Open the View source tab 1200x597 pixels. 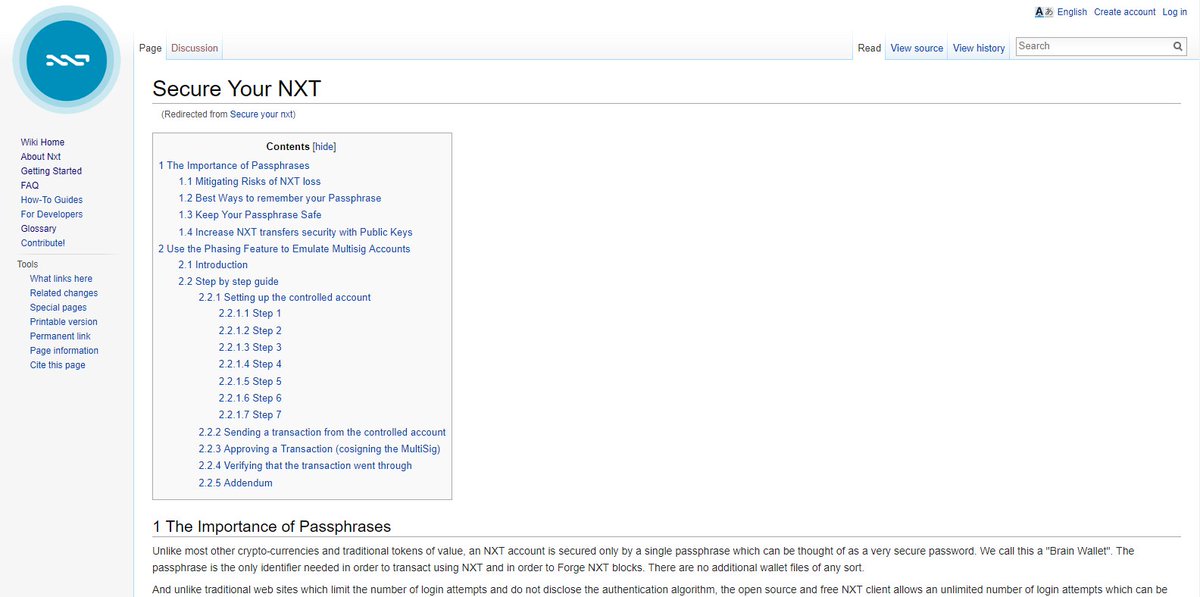(917, 48)
